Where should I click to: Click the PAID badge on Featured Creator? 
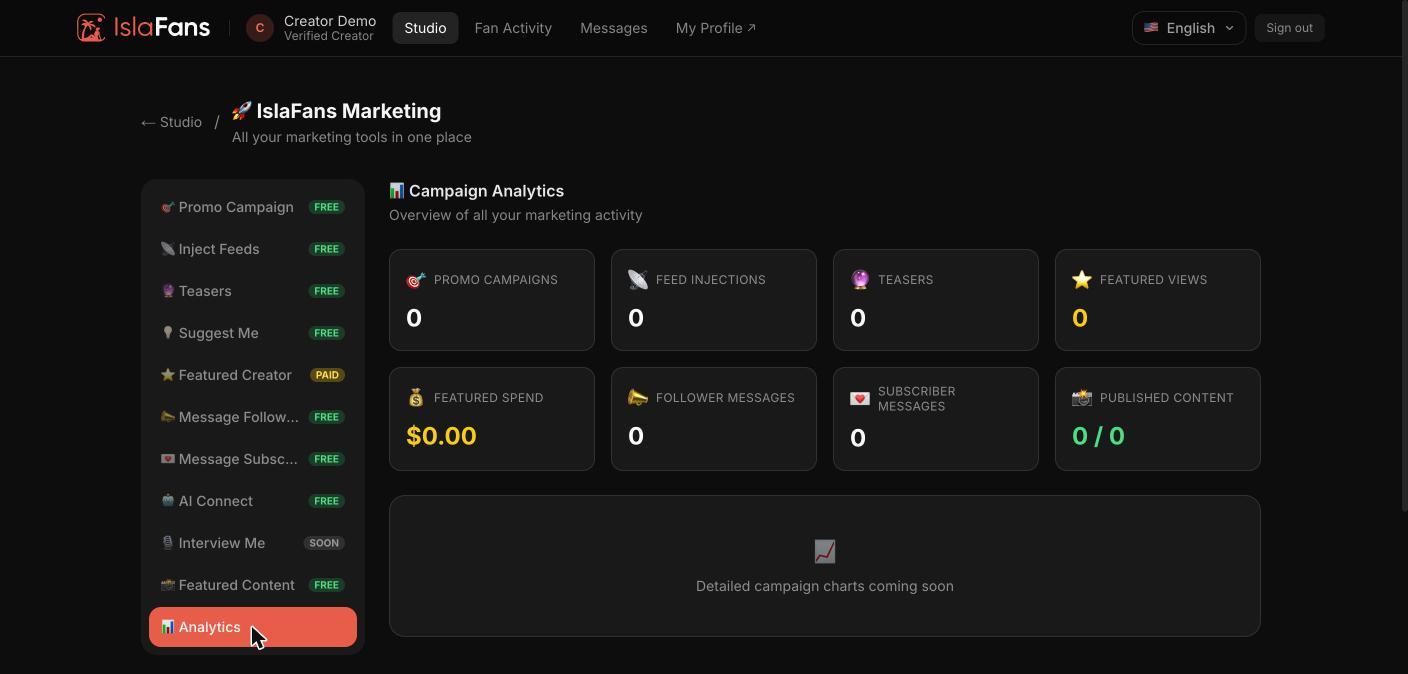[x=327, y=375]
